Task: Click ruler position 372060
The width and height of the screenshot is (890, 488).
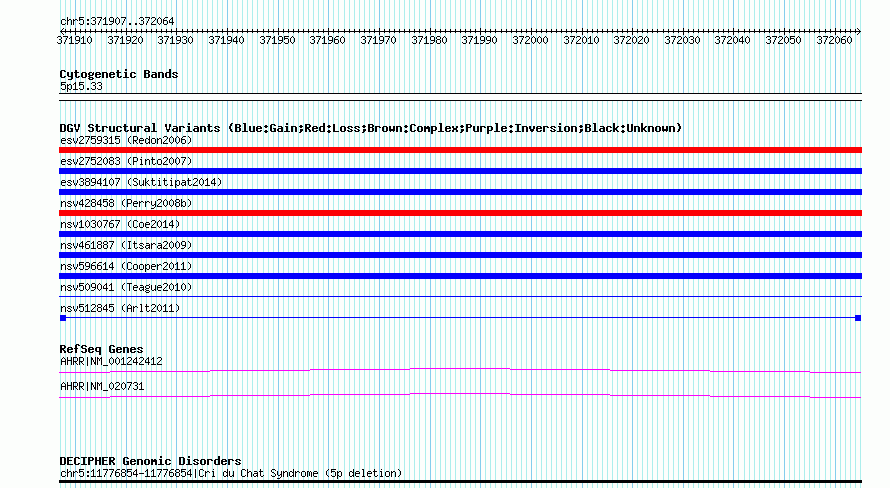Action: pyautogui.click(x=834, y=40)
